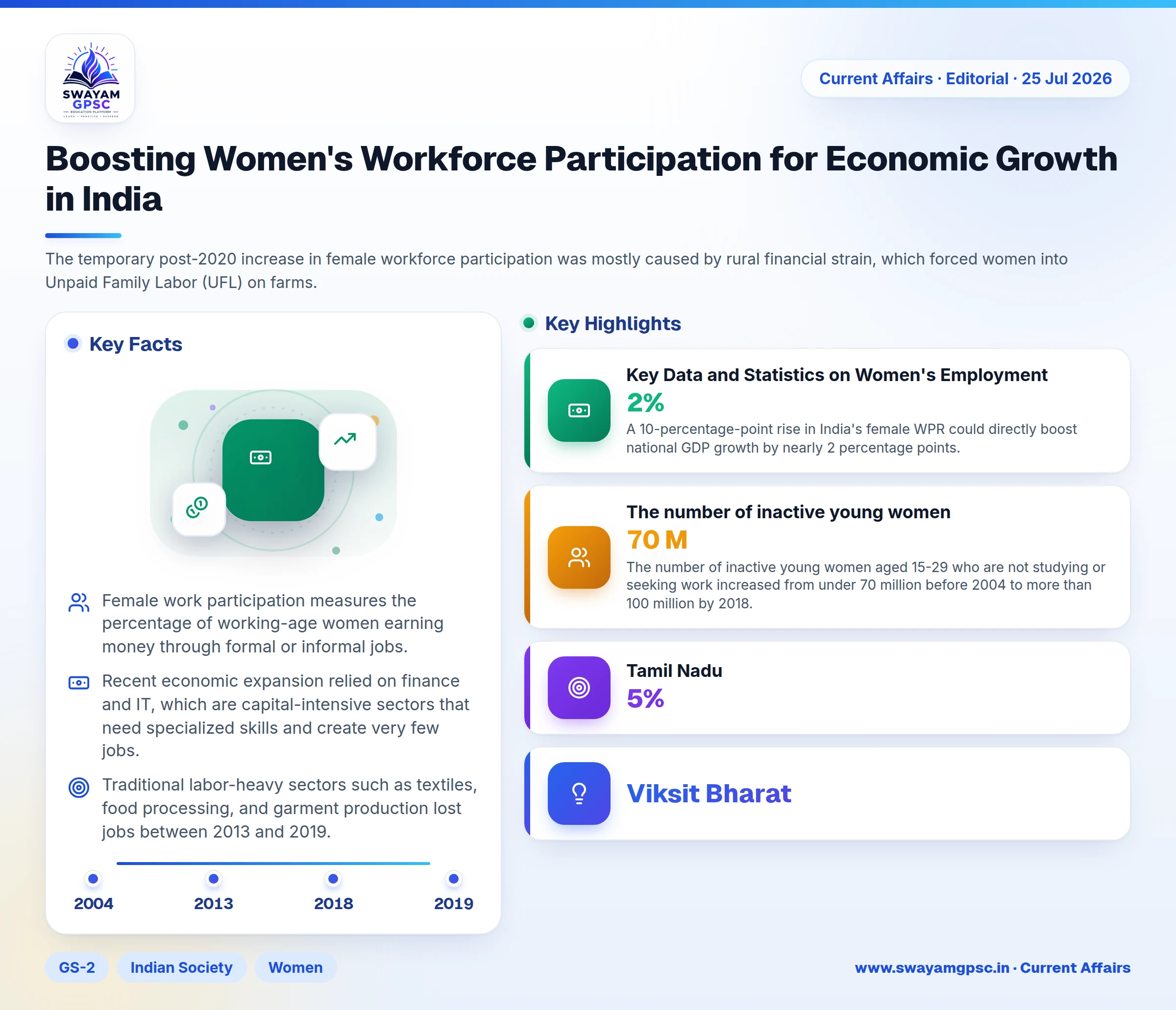Click the fact text about textiles and garment jobs
Image resolution: width=1176 pixels, height=1010 pixels.
coord(290,808)
